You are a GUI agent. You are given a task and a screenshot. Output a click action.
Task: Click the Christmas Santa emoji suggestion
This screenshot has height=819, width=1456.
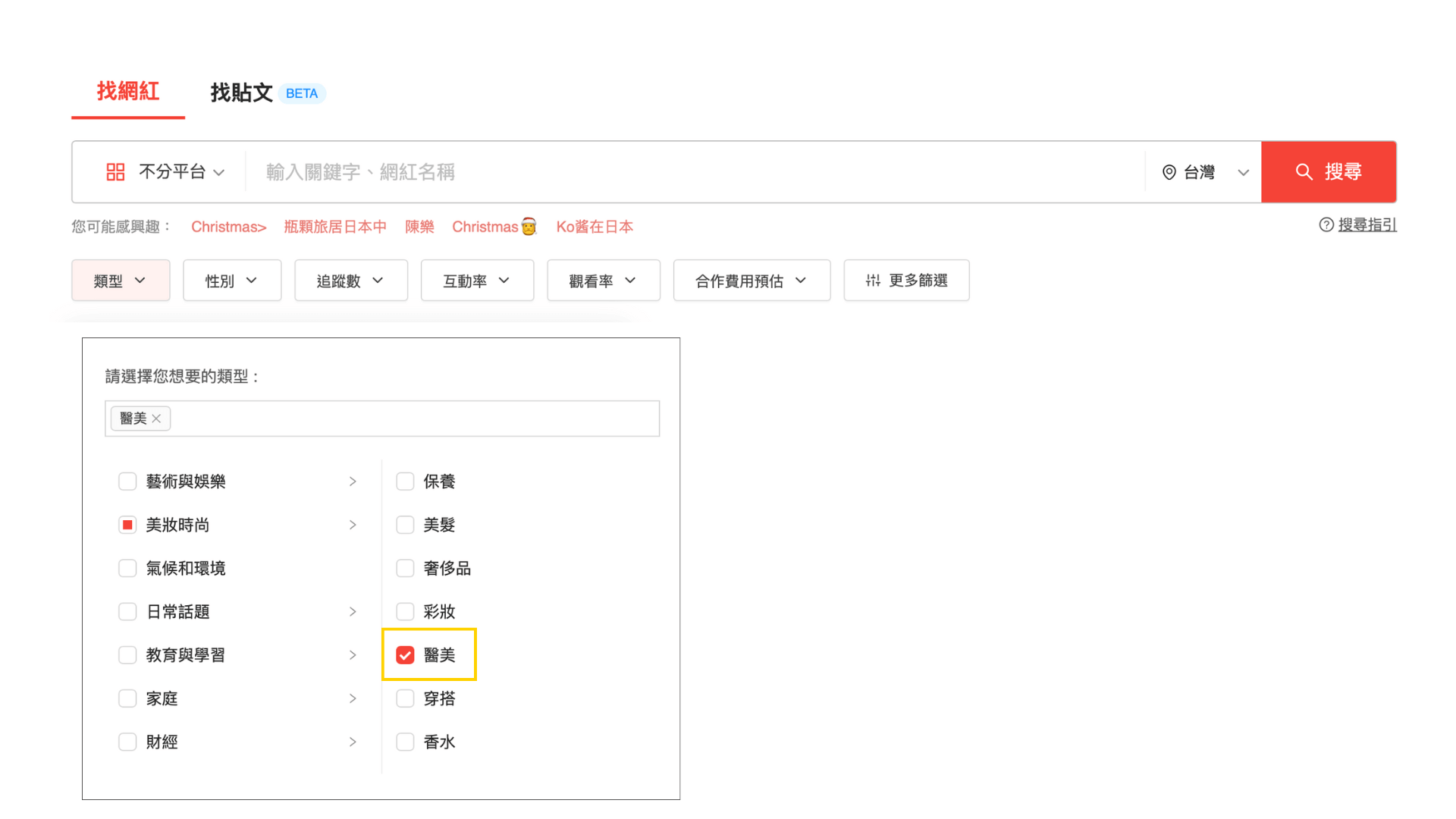(x=494, y=227)
